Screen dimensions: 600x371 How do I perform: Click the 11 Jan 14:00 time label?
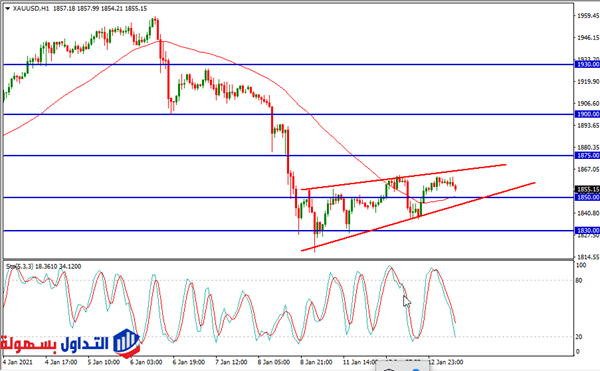(x=360, y=362)
